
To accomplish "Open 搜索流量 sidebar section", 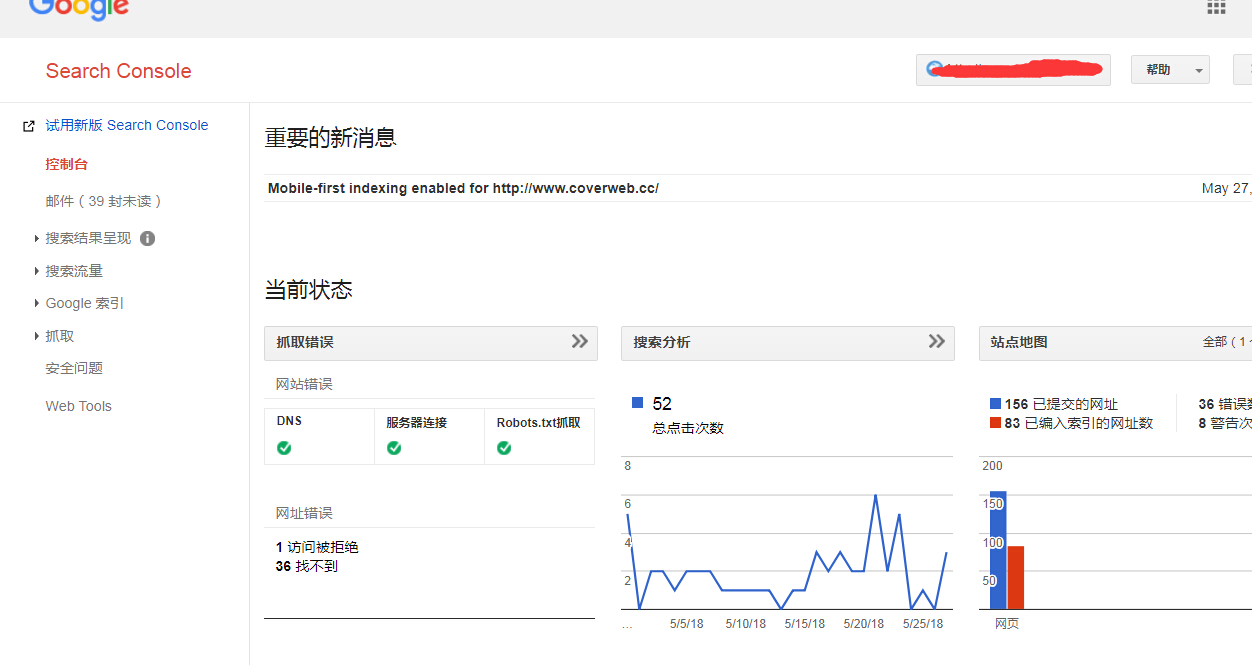I will 74,271.
